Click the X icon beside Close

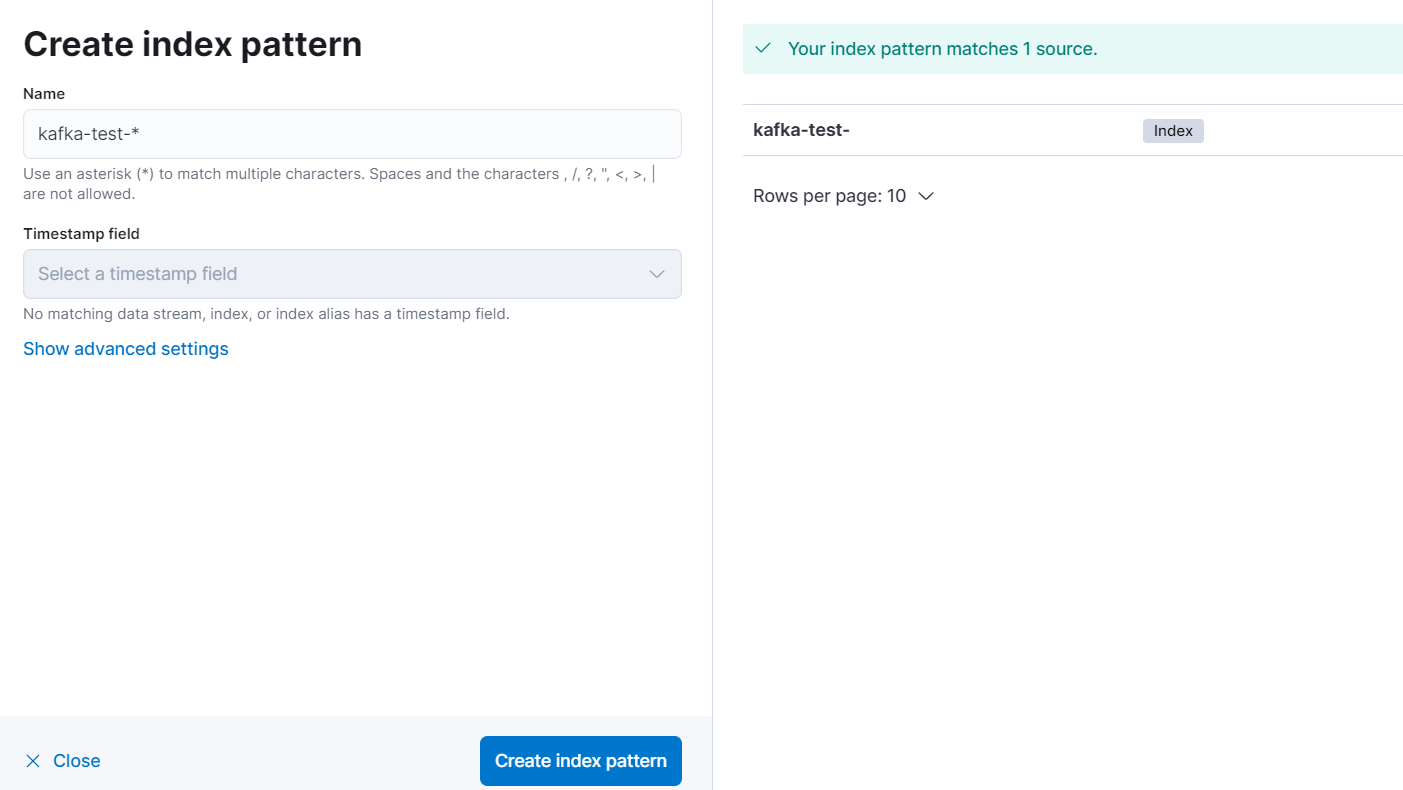(x=33, y=761)
